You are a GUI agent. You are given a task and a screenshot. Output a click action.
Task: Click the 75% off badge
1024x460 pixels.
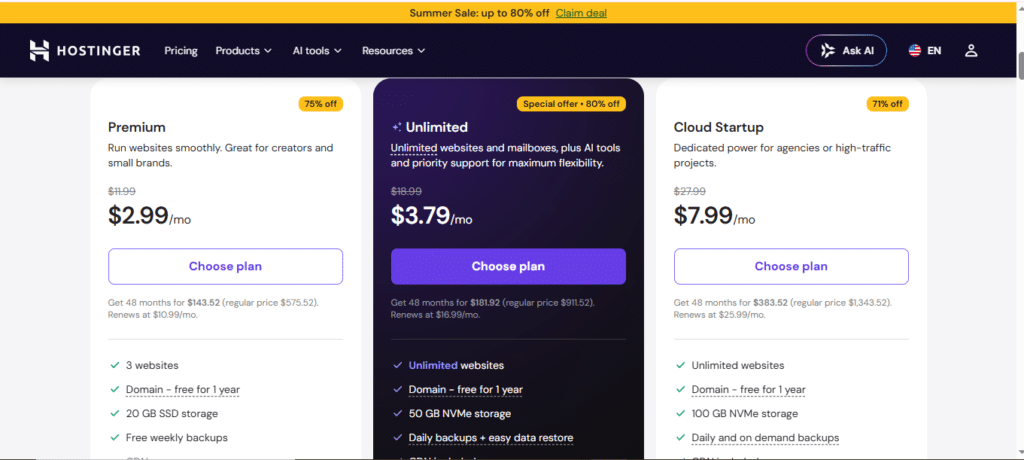point(321,104)
